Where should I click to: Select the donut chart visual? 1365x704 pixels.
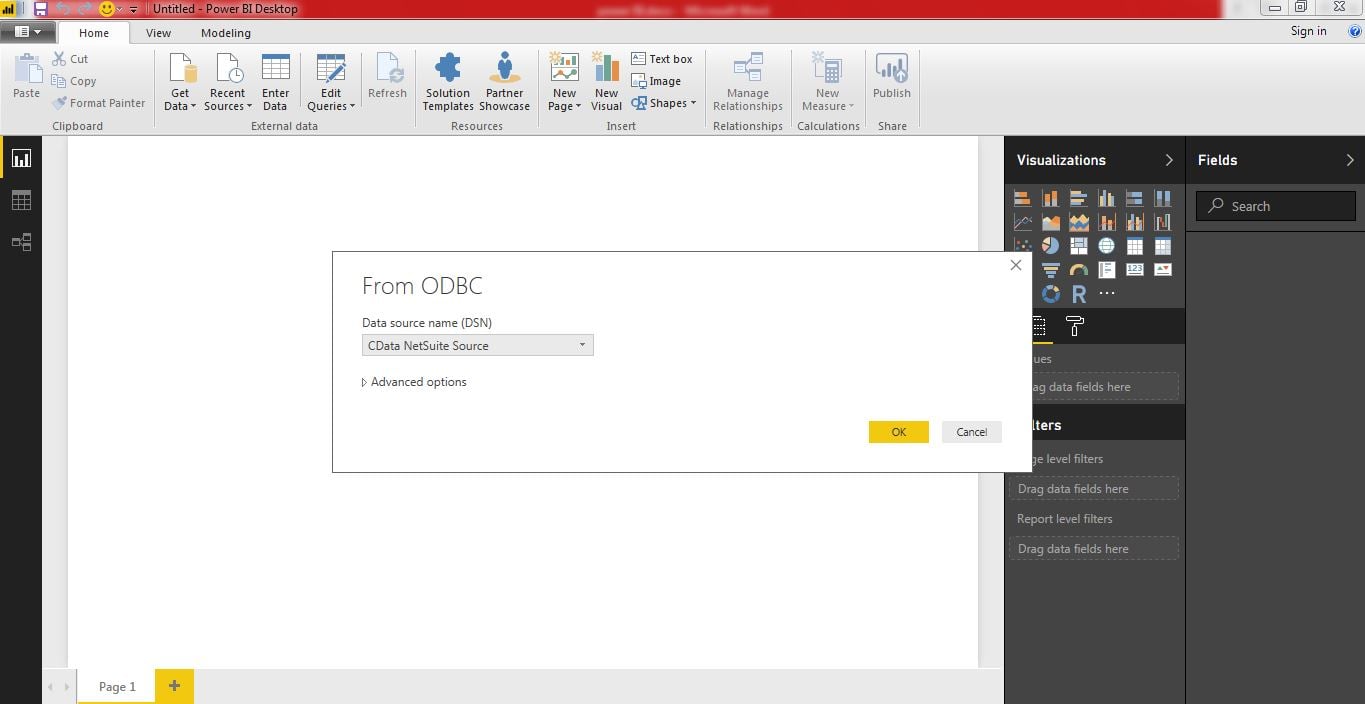point(1050,293)
